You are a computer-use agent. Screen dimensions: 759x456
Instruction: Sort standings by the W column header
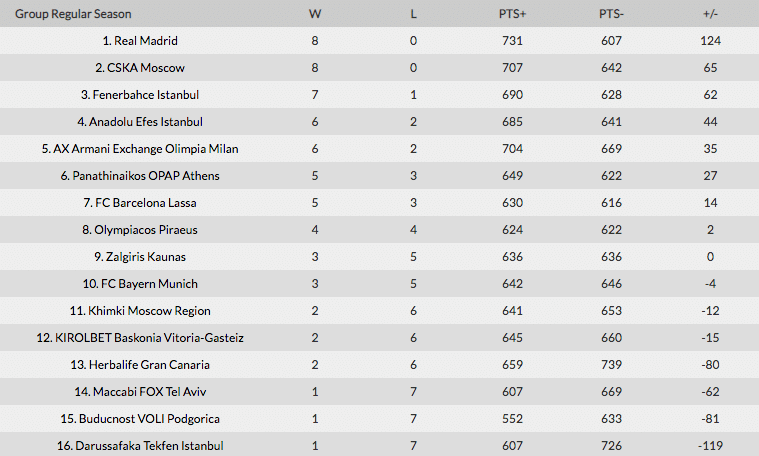[315, 14]
